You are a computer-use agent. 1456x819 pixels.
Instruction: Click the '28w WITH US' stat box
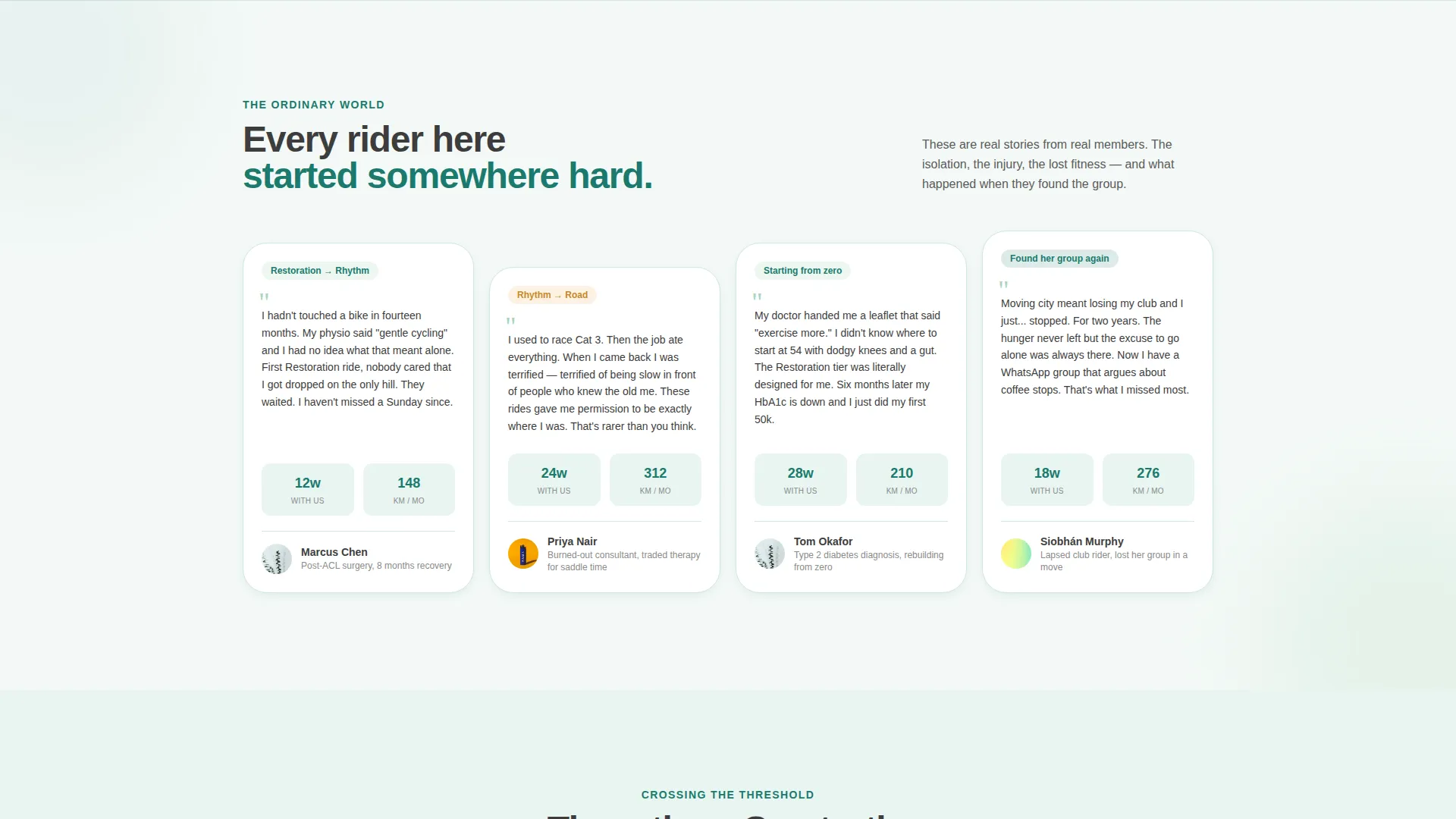tap(801, 480)
